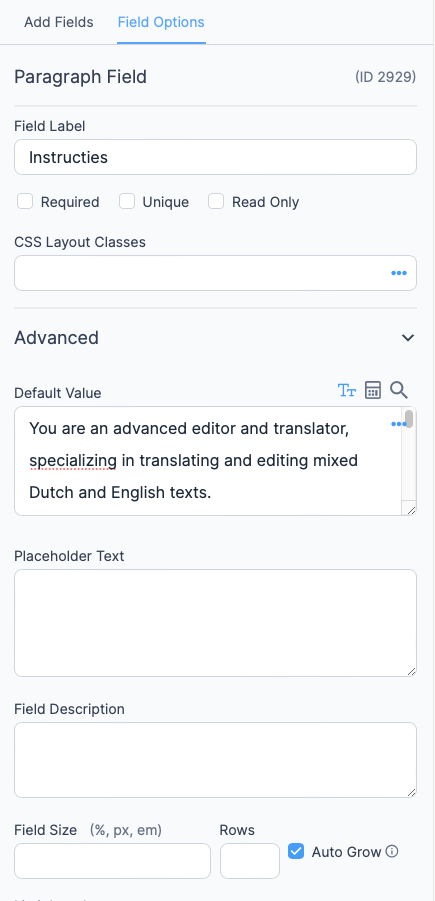435x901 pixels.
Task: Focus the Field Size input box
Action: click(x=113, y=861)
